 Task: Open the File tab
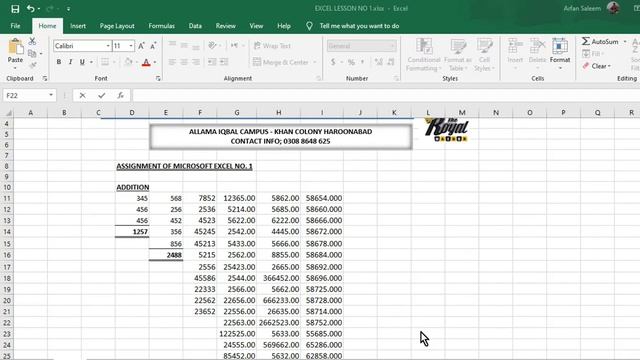[16, 26]
